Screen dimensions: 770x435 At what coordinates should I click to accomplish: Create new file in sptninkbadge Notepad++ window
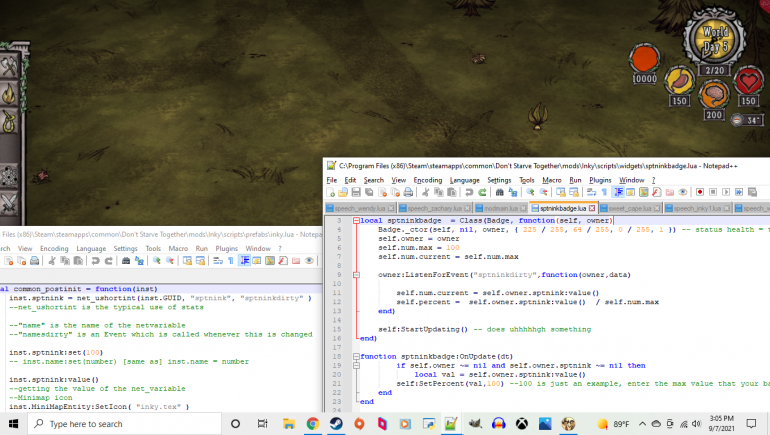330,192
